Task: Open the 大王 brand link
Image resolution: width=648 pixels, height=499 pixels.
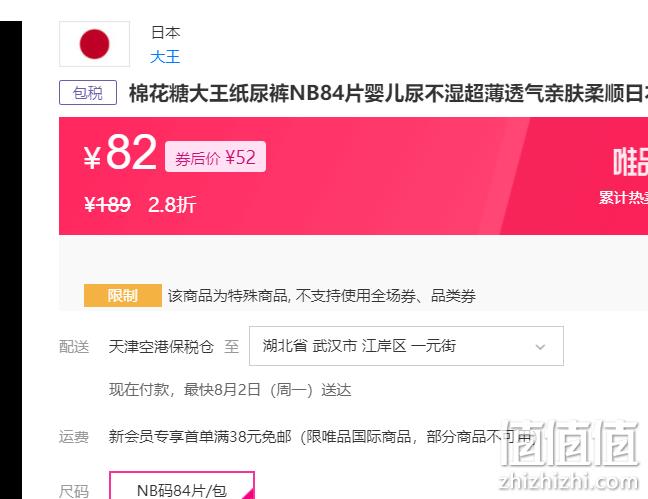Action: pyautogui.click(x=165, y=57)
